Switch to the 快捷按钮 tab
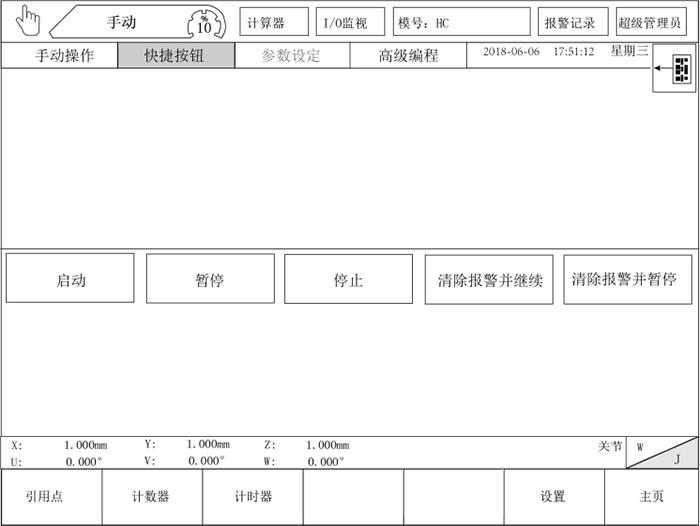The image size is (700, 526). click(x=176, y=56)
